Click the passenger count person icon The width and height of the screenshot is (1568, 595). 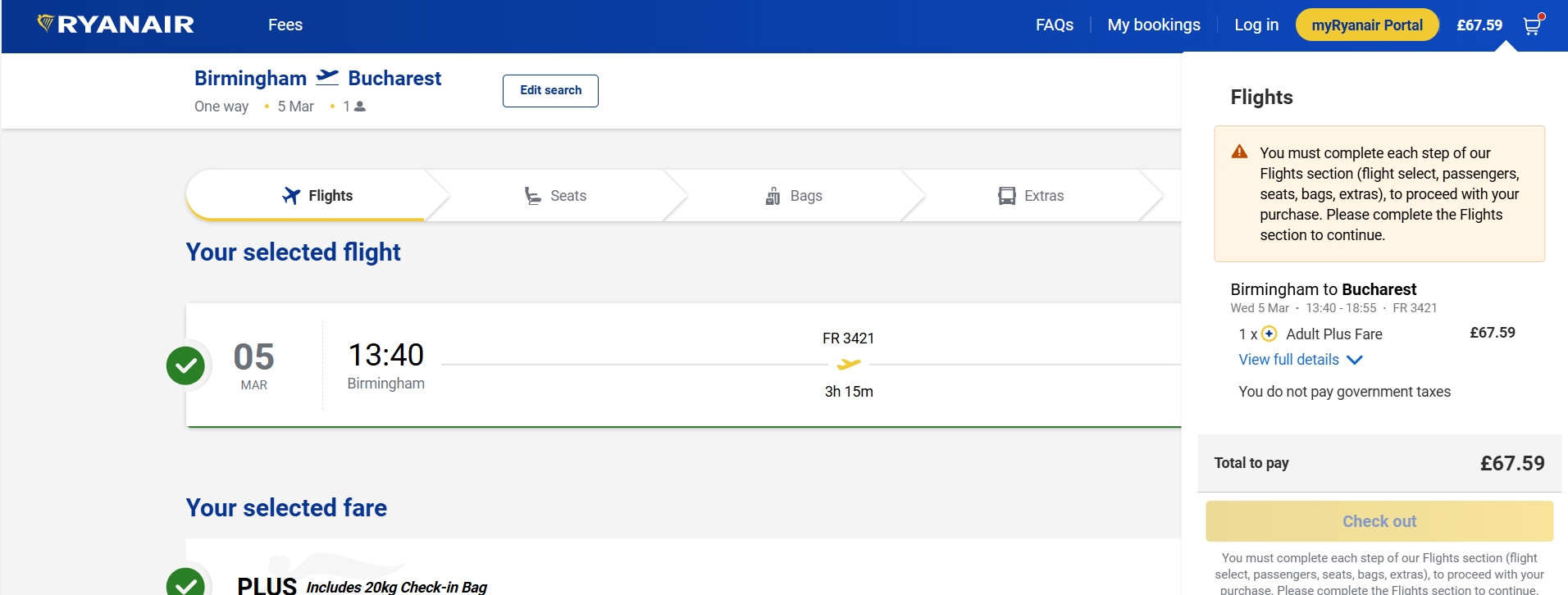[359, 107]
